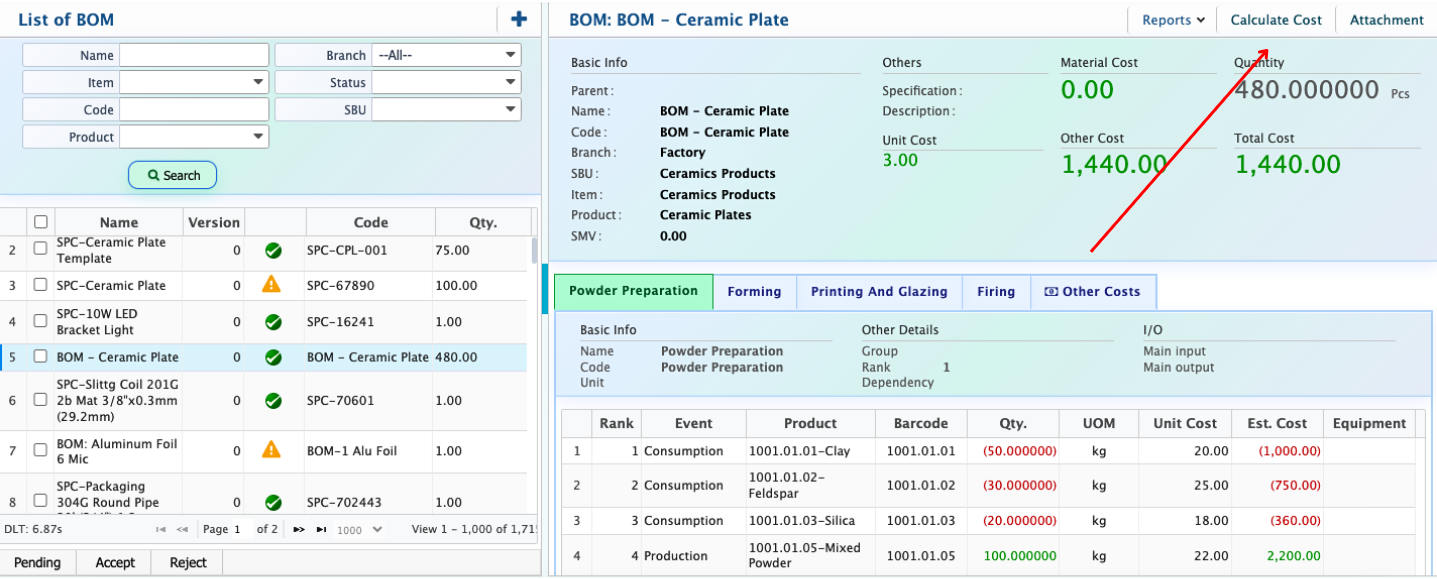Click the plus icon to add a BOM
Viewport: 1437px width, 579px height.
coord(518,19)
